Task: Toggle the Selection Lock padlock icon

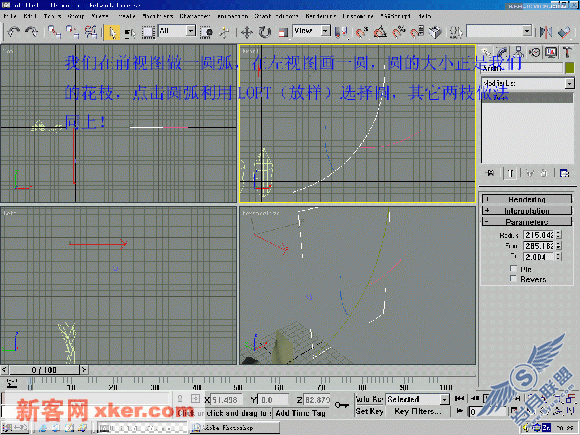Action: click(180, 399)
